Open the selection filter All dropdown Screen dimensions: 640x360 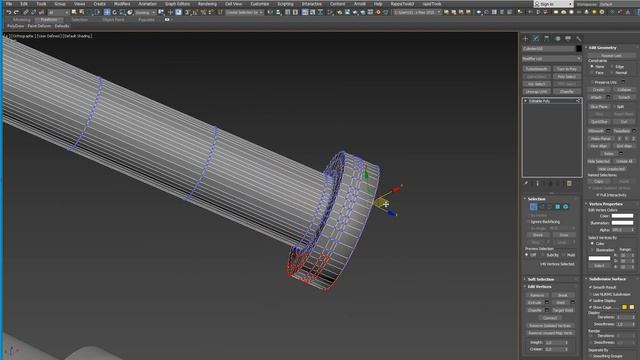tap(58, 13)
